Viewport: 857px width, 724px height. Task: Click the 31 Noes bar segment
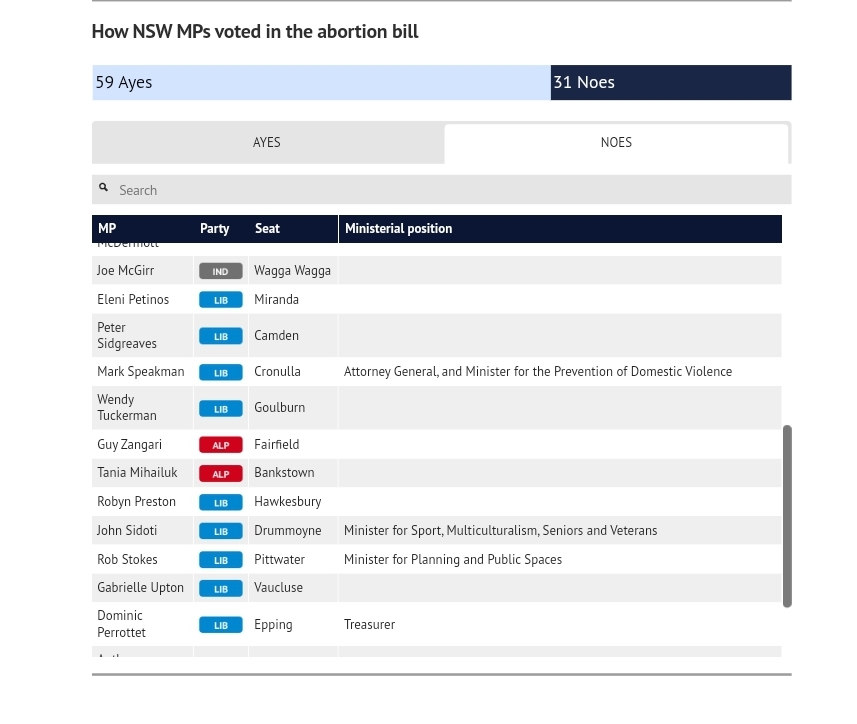[x=670, y=82]
